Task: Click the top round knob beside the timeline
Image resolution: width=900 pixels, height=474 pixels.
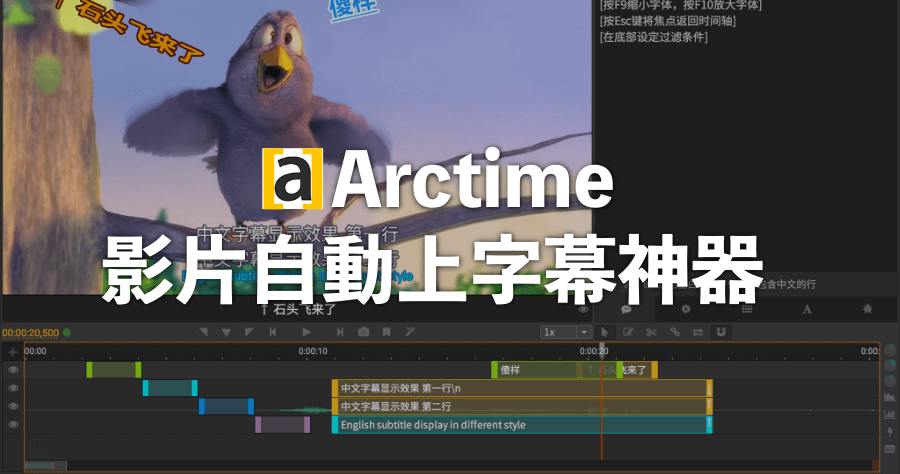Action: [890, 351]
